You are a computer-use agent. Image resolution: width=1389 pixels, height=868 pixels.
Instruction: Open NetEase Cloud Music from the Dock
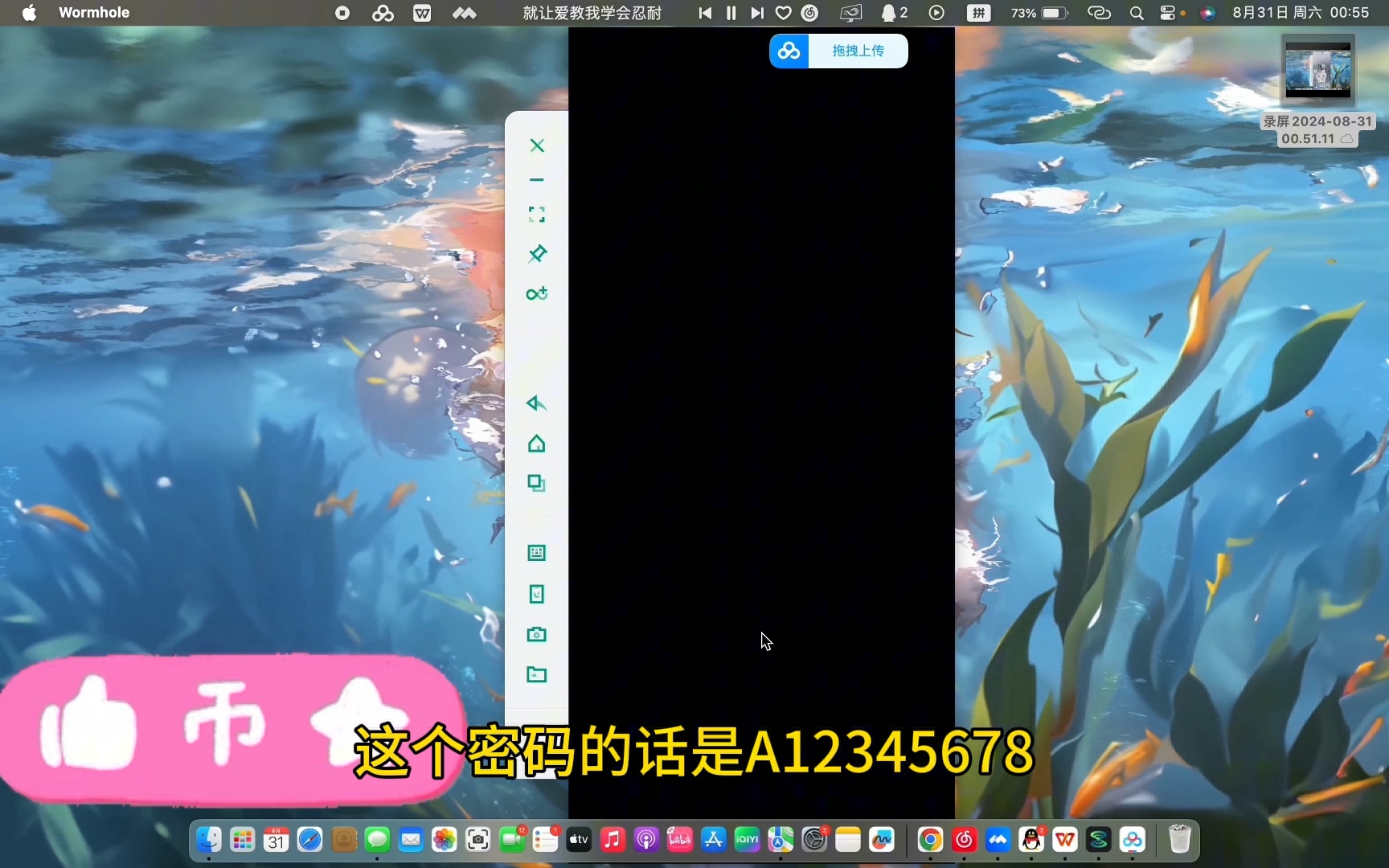pyautogui.click(x=964, y=840)
